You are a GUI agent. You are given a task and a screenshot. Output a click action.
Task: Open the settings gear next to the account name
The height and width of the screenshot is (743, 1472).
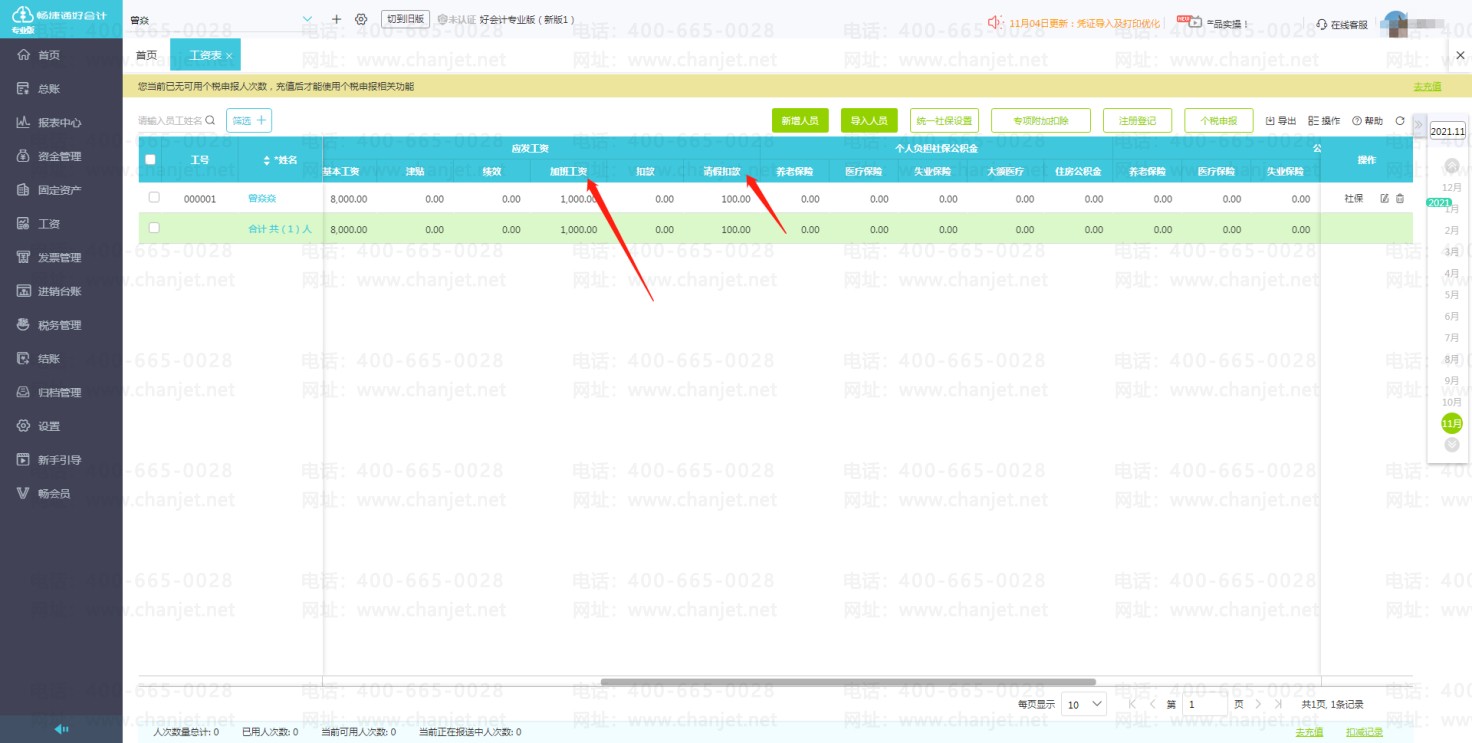tap(361, 20)
